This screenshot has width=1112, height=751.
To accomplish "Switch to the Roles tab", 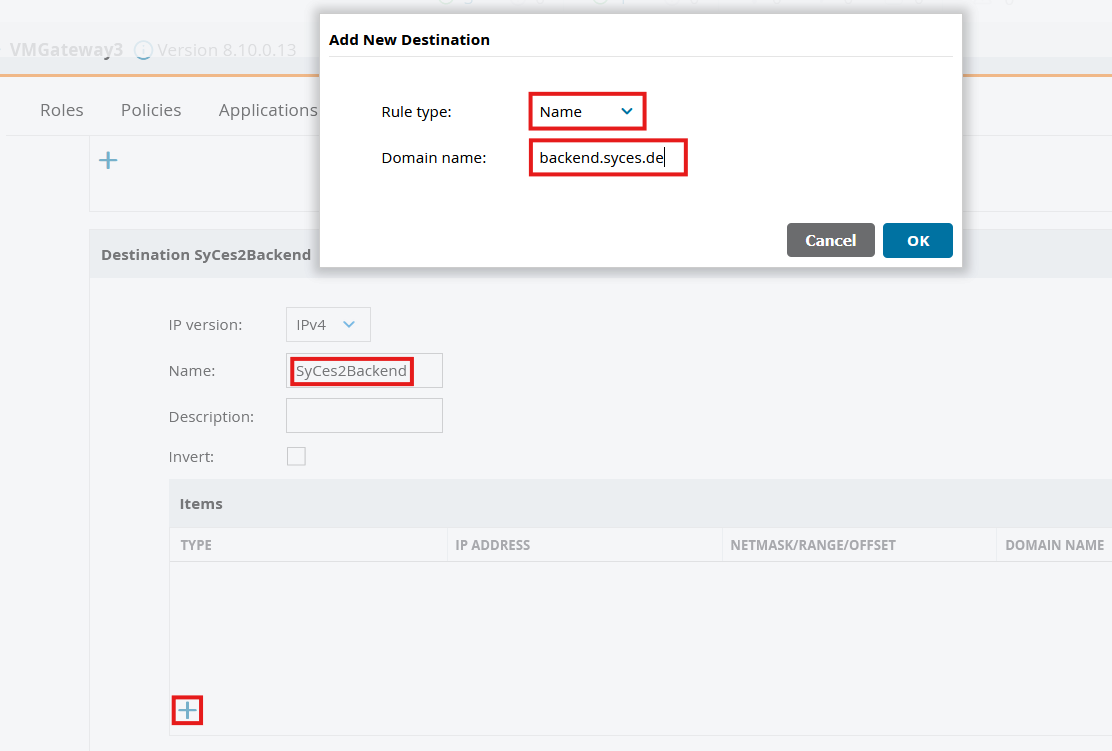I will [x=62, y=110].
